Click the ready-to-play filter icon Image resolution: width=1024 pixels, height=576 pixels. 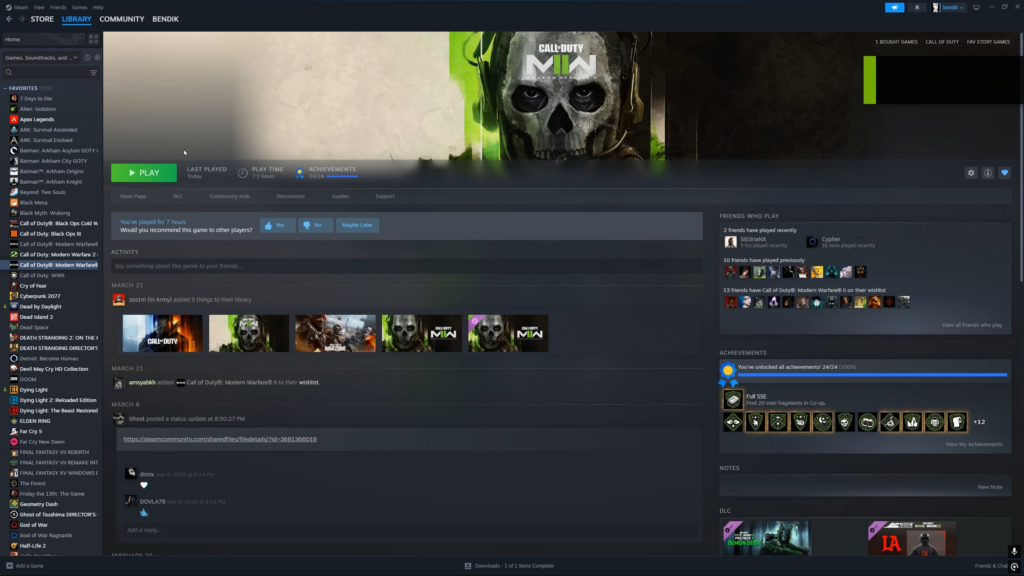pyautogui.click(x=97, y=57)
